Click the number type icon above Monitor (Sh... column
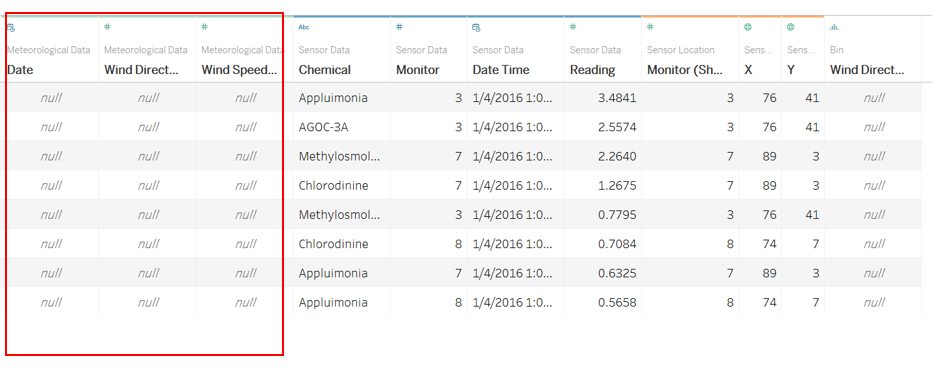Image resolution: width=932 pixels, height=370 pixels. point(650,27)
